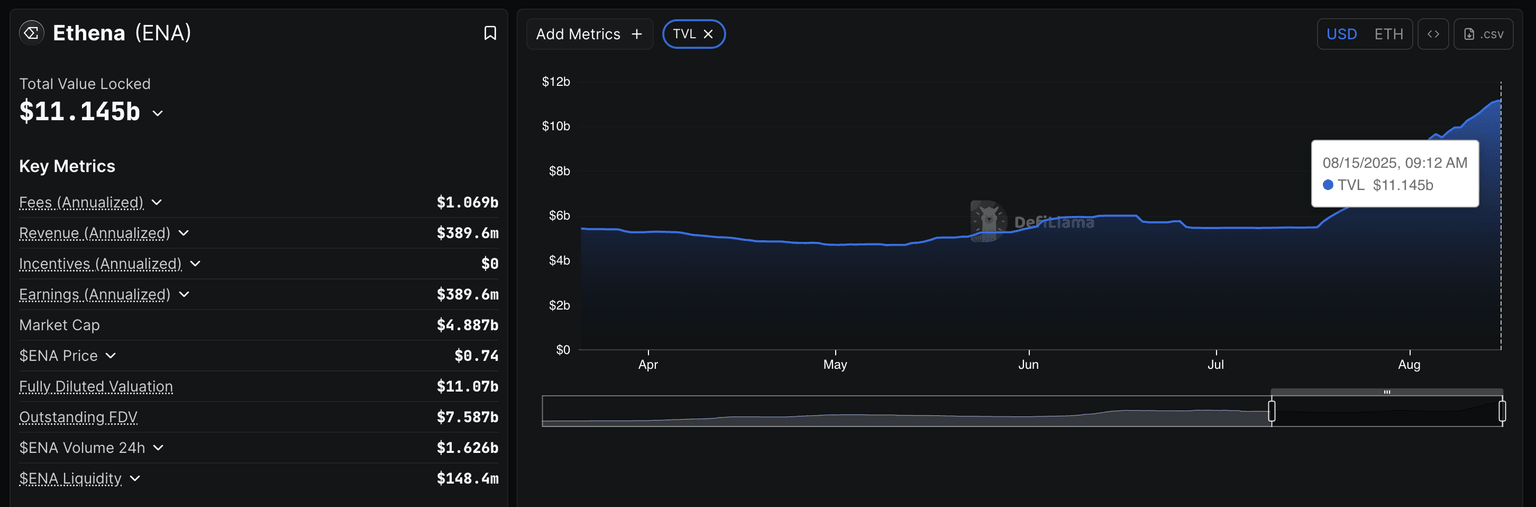The image size is (1536, 507).
Task: Bookmark the Ethena protocol
Action: tap(490, 33)
